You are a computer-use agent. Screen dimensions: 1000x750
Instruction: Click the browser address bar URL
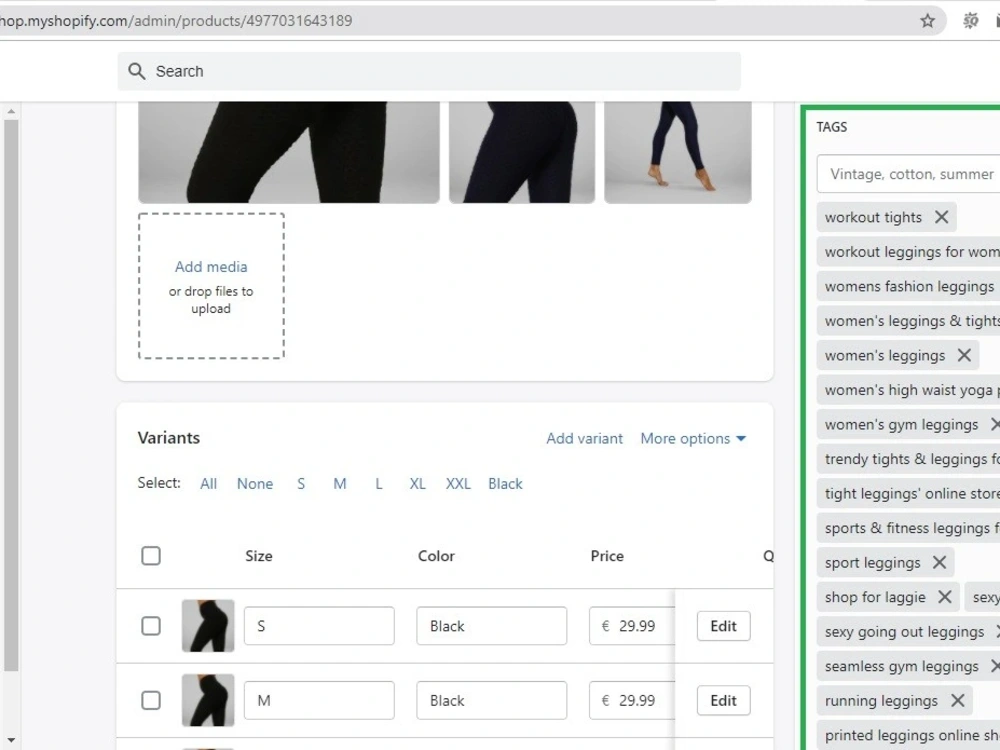tap(176, 20)
